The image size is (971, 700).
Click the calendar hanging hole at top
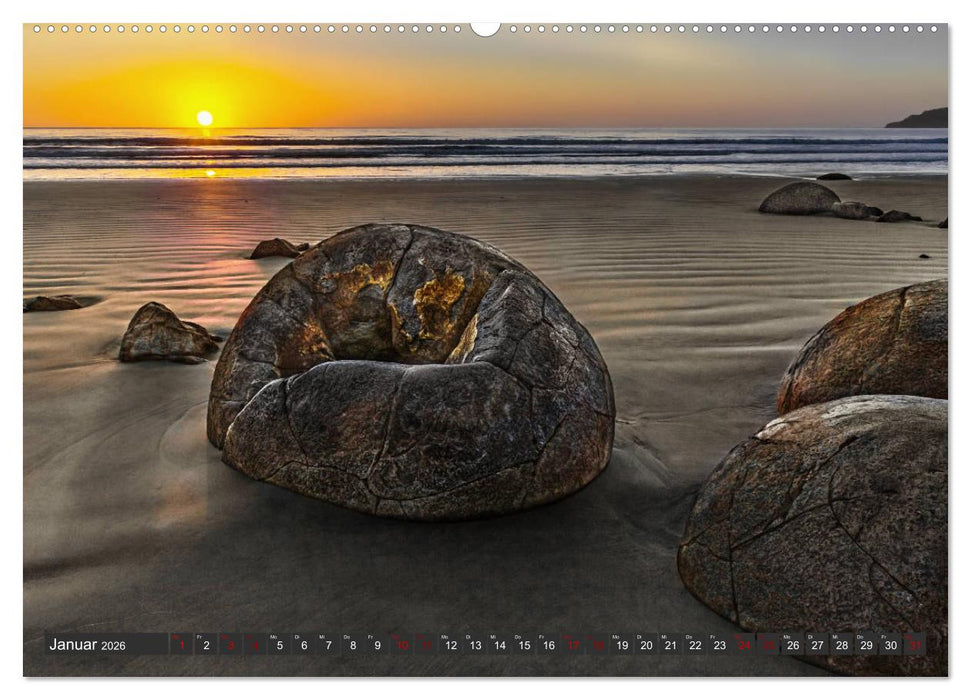tap(485, 28)
